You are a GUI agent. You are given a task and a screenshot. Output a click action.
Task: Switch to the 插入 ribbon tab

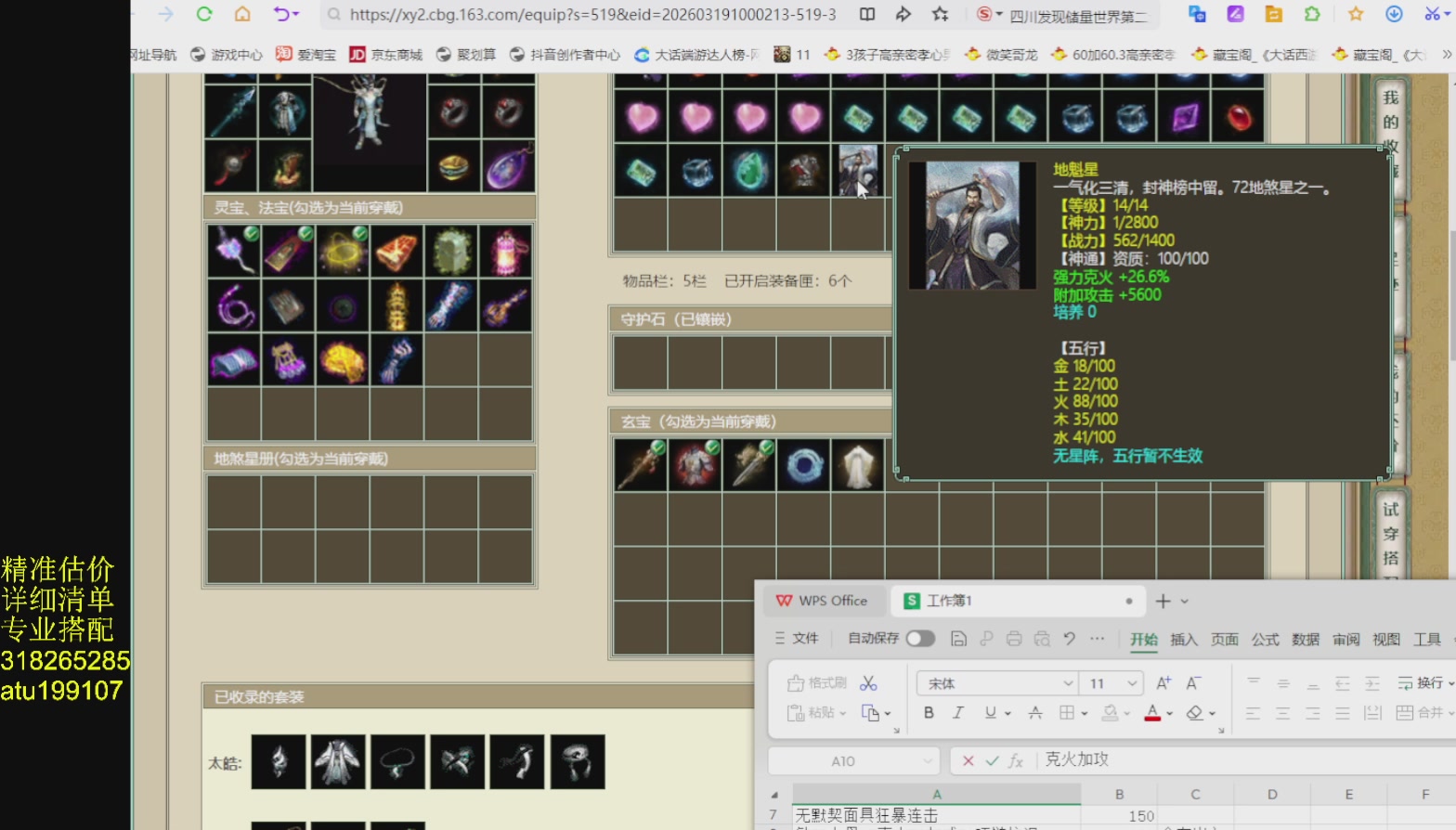point(1184,639)
